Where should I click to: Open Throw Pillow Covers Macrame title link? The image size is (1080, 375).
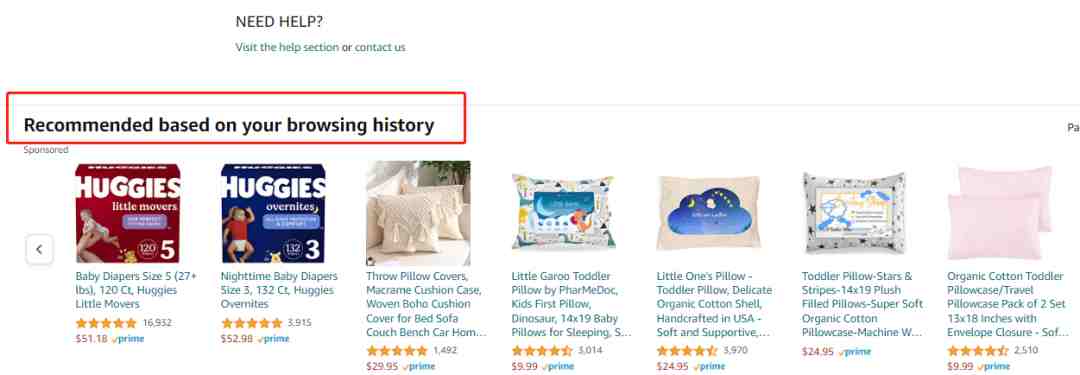[426, 304]
